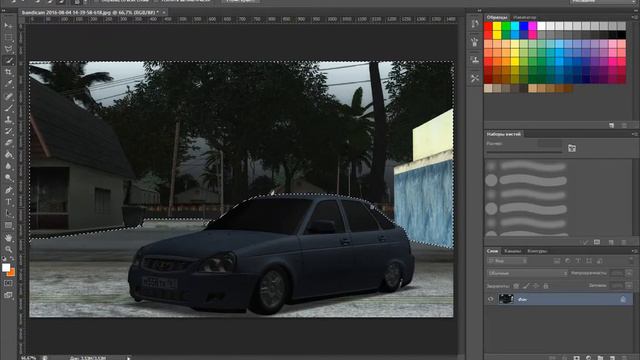Viewport: 640px width, 360px height.
Task: Create a new layer
Action: pyautogui.click(x=612, y=358)
